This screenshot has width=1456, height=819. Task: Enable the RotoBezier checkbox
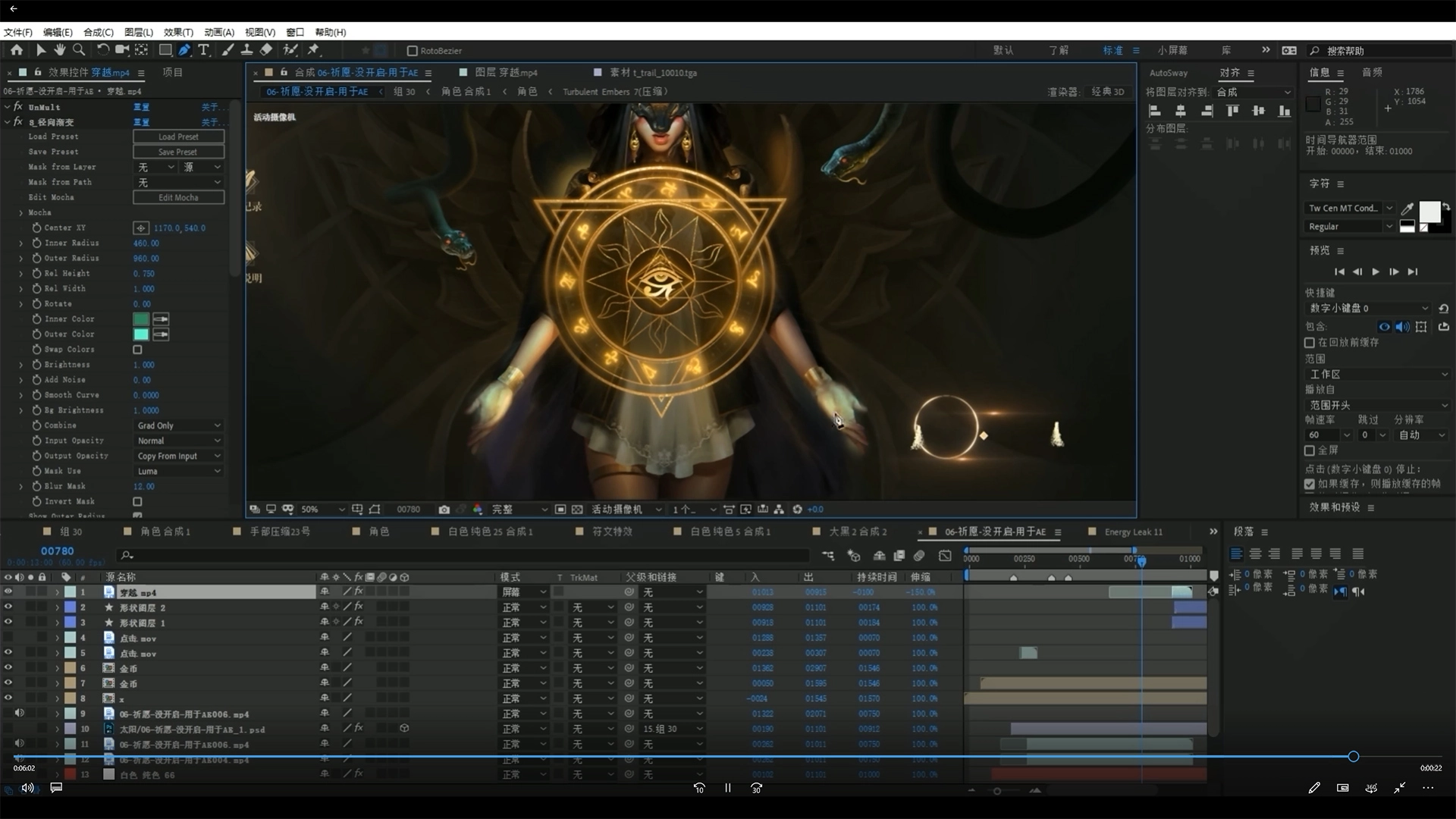(x=413, y=51)
